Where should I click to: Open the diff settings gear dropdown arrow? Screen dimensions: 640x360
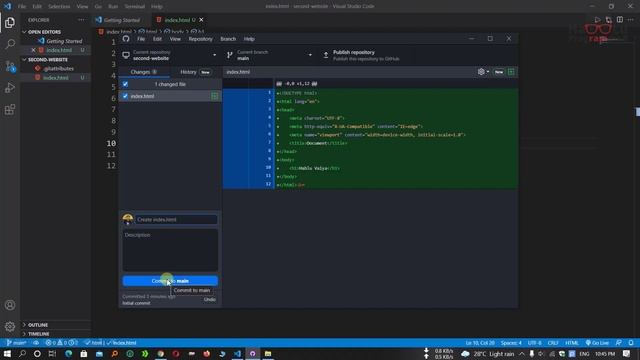click(488, 72)
